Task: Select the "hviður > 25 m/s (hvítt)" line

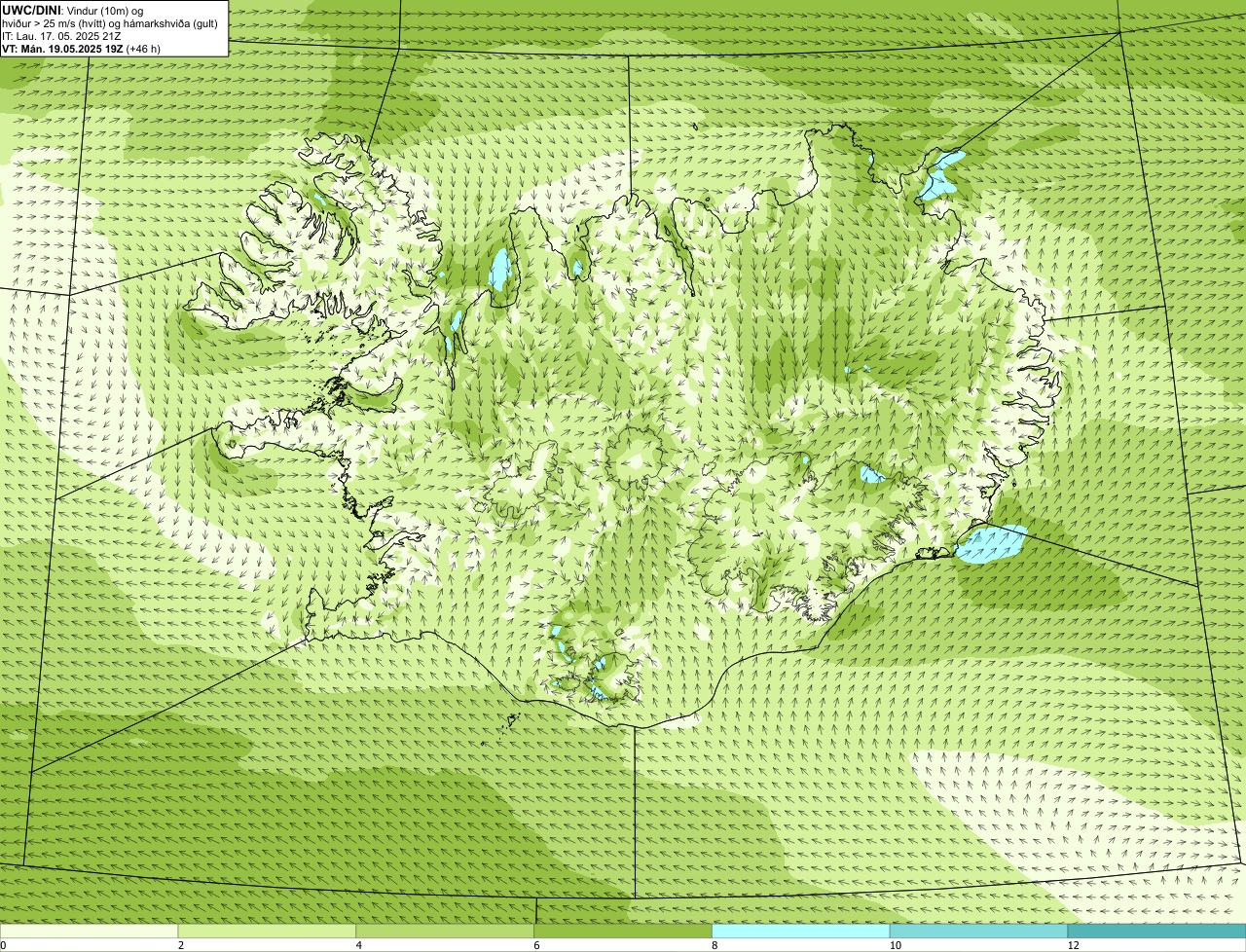Action: [55, 23]
